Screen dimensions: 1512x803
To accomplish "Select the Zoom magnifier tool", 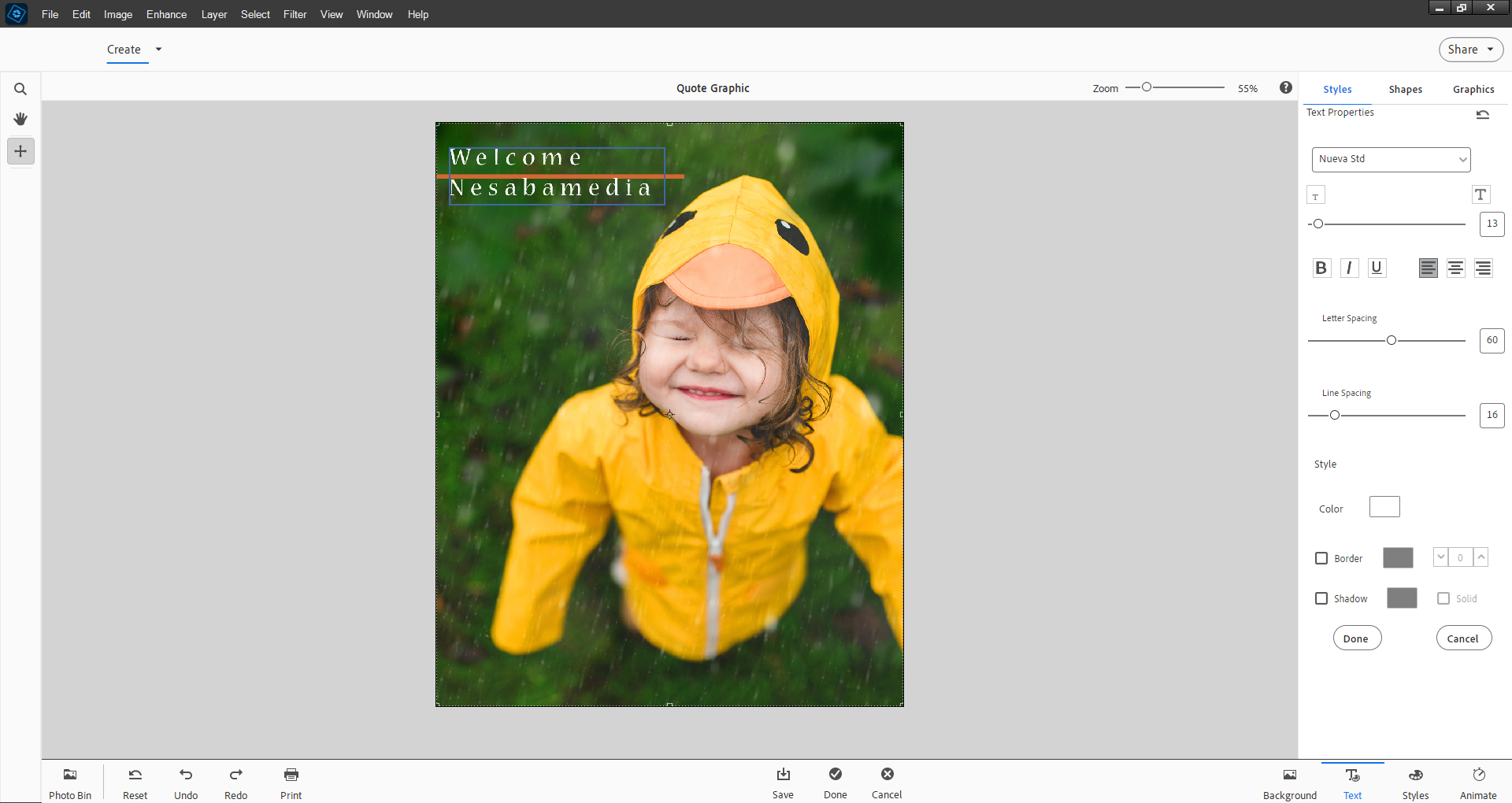I will (x=20, y=89).
